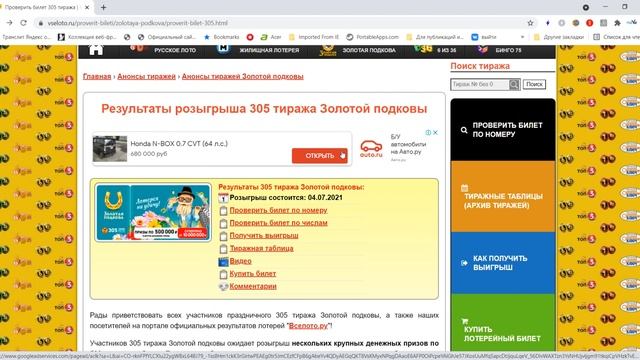Click the magnifier icon in the search box
Screen dimensions: 640x360
(514, 84)
